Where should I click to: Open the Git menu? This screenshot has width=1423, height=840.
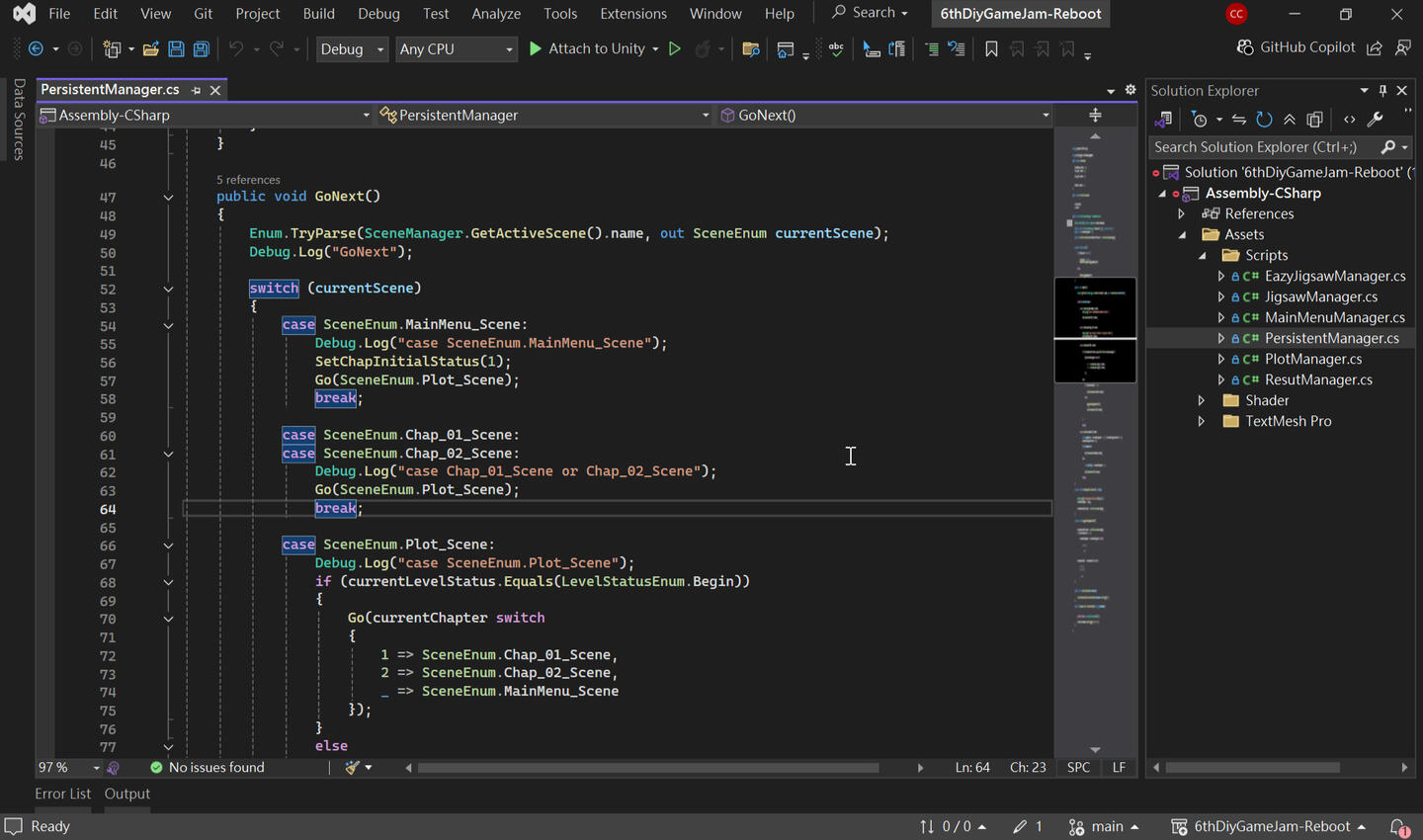click(x=204, y=14)
